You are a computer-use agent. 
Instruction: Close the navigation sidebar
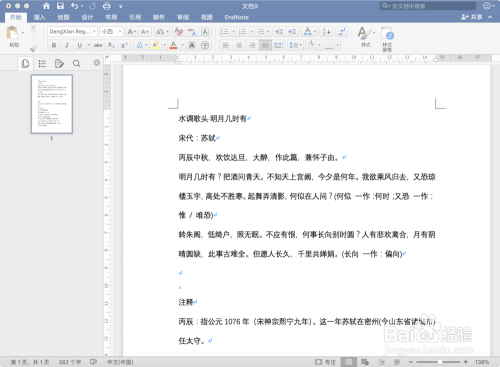97,63
